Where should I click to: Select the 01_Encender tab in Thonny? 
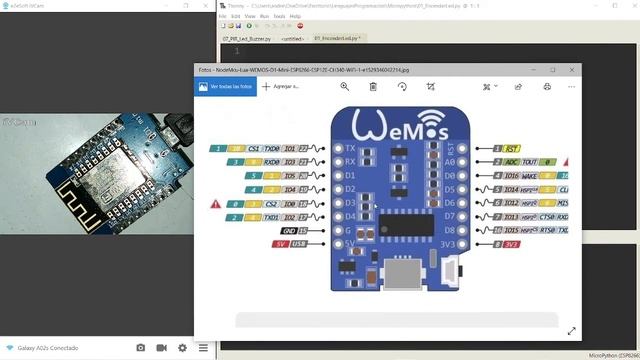338,38
